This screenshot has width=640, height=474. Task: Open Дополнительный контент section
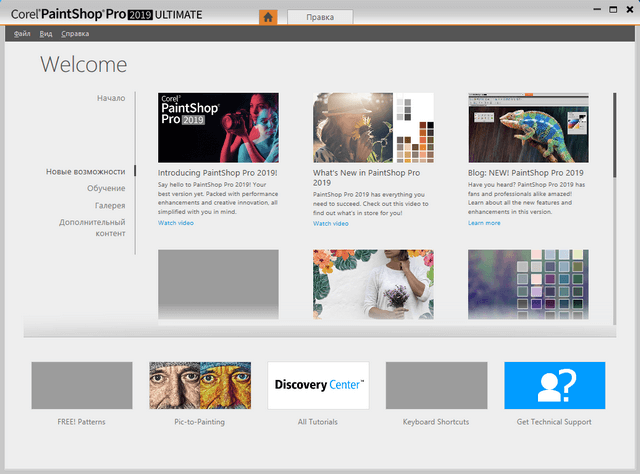click(x=92, y=227)
